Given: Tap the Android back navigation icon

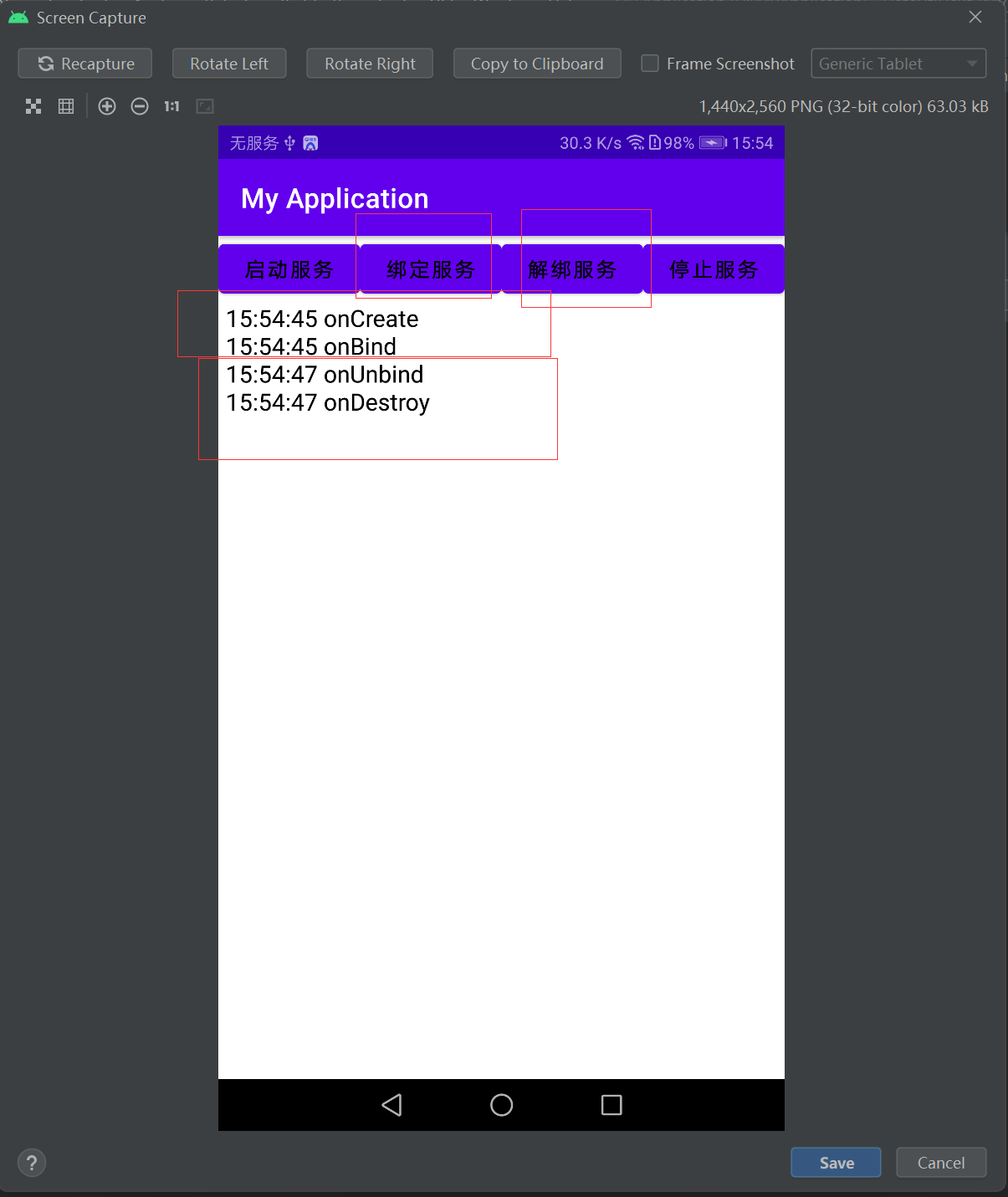Looking at the screenshot, I should tap(391, 1105).
